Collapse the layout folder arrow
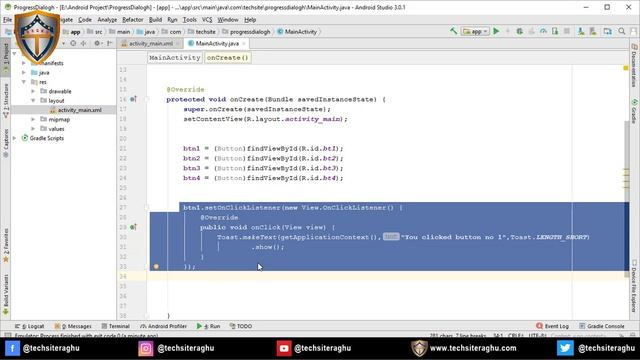This screenshot has width=640, height=360. (x=33, y=101)
